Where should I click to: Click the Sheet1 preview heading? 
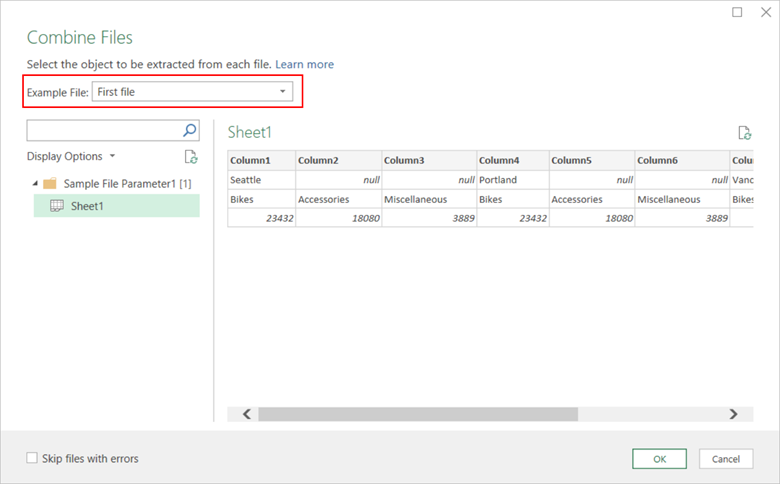(x=249, y=132)
